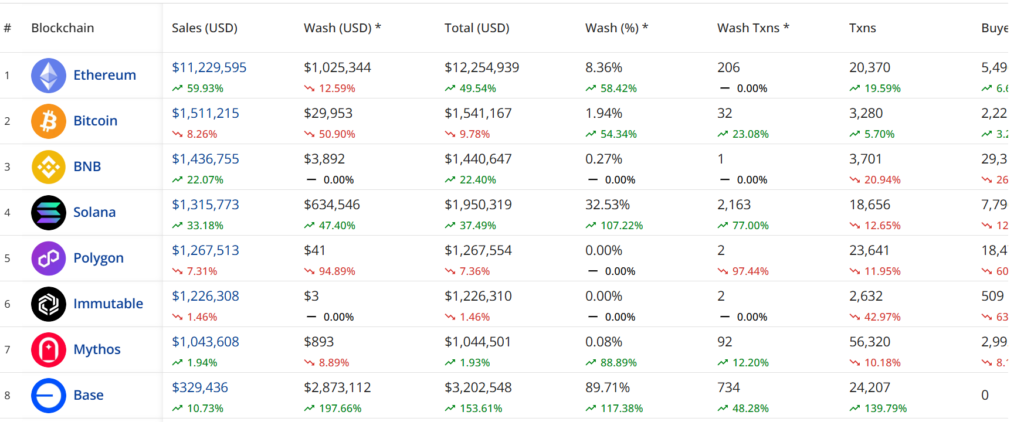Image resolution: width=1024 pixels, height=422 pixels.
Task: Click the purple Polygon logo icon
Action: coord(48,258)
